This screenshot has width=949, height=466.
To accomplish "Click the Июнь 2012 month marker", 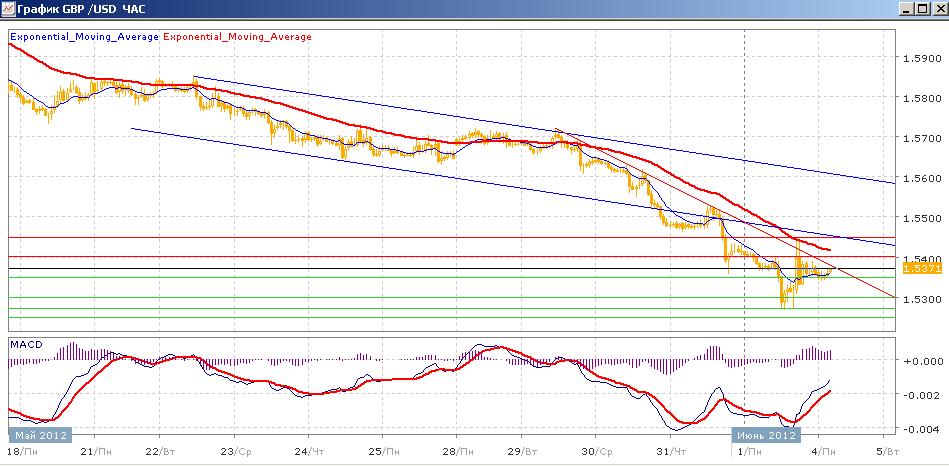I will point(766,435).
